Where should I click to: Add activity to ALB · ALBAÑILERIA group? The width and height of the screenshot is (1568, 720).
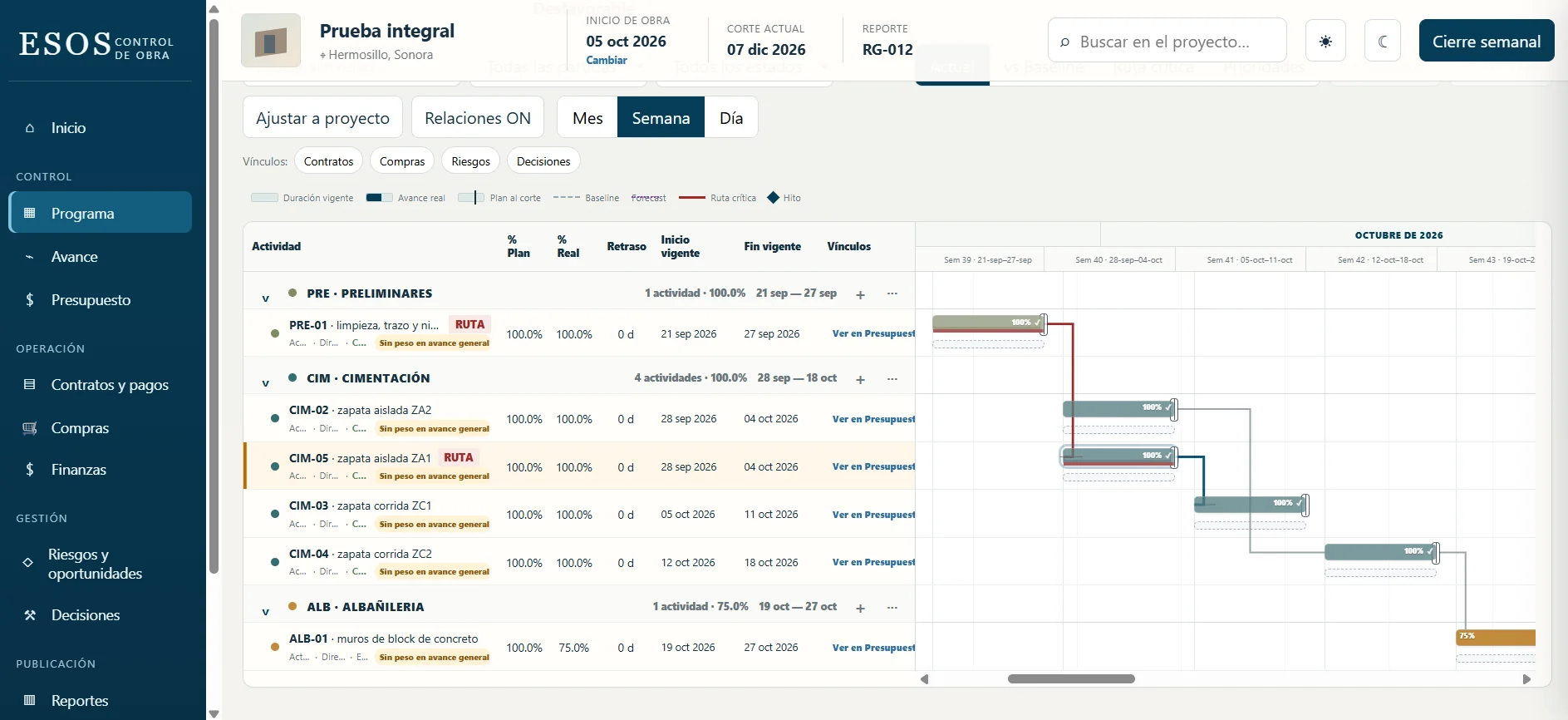(860, 608)
